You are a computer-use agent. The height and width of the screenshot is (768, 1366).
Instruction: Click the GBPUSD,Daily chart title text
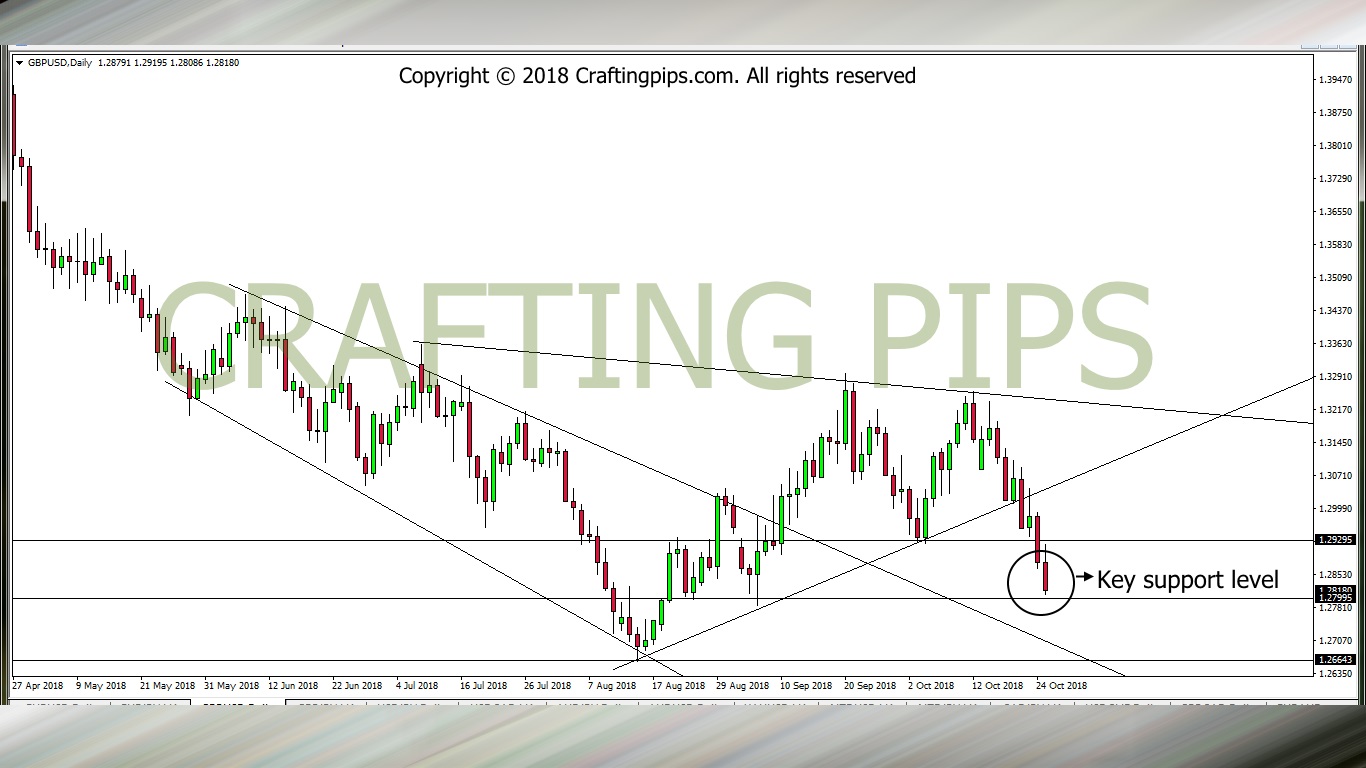click(x=60, y=63)
